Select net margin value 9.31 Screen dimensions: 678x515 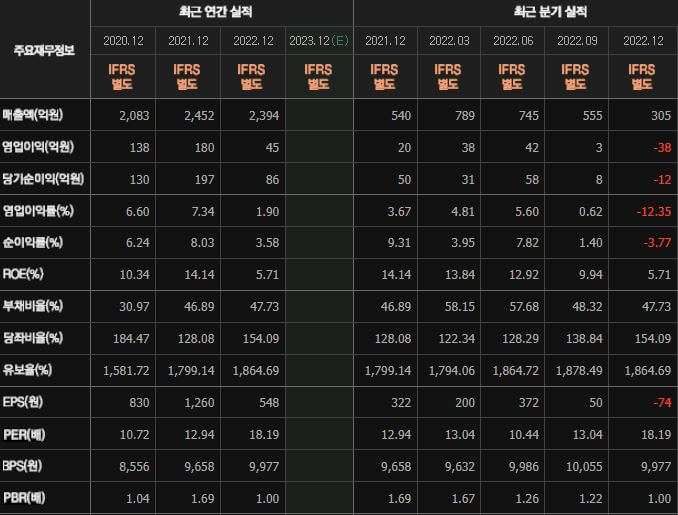tap(399, 243)
